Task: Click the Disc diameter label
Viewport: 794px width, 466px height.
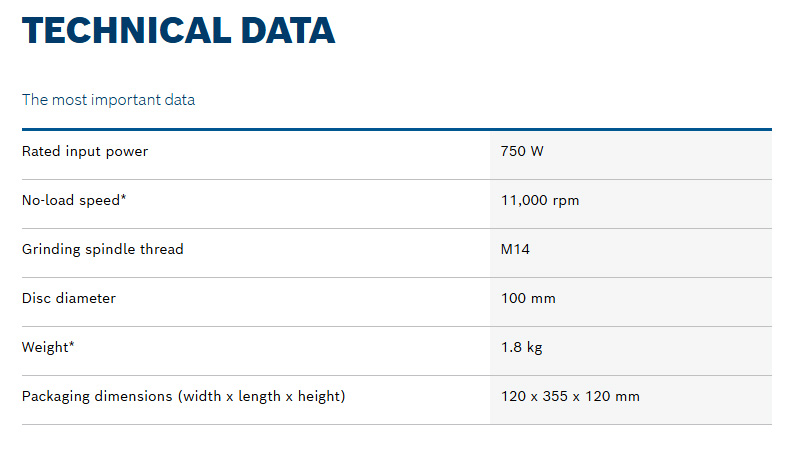Action: point(69,299)
